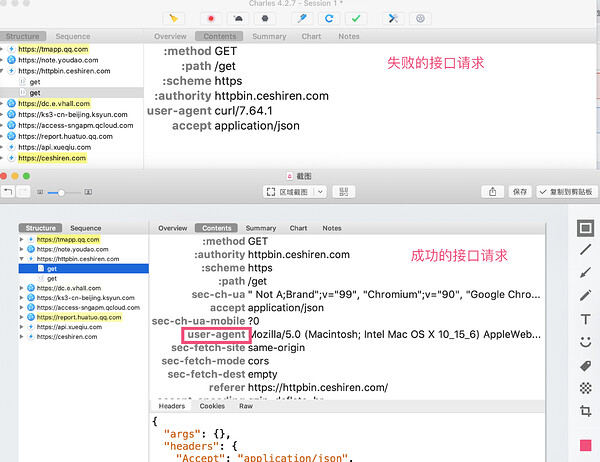
Task: Open the Cookies tab in the 截图 preview
Action: pyautogui.click(x=212, y=406)
